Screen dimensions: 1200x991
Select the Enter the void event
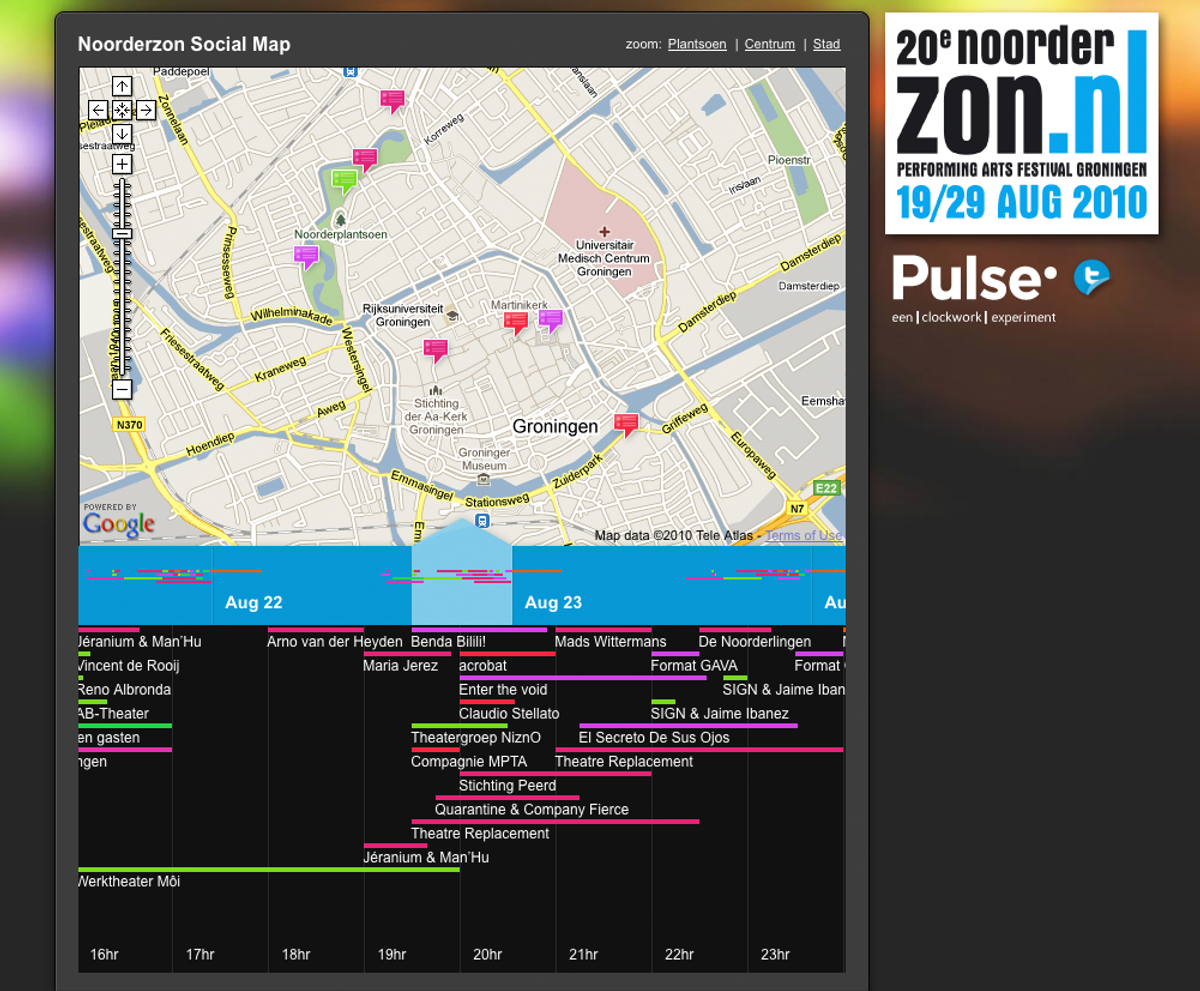click(503, 690)
